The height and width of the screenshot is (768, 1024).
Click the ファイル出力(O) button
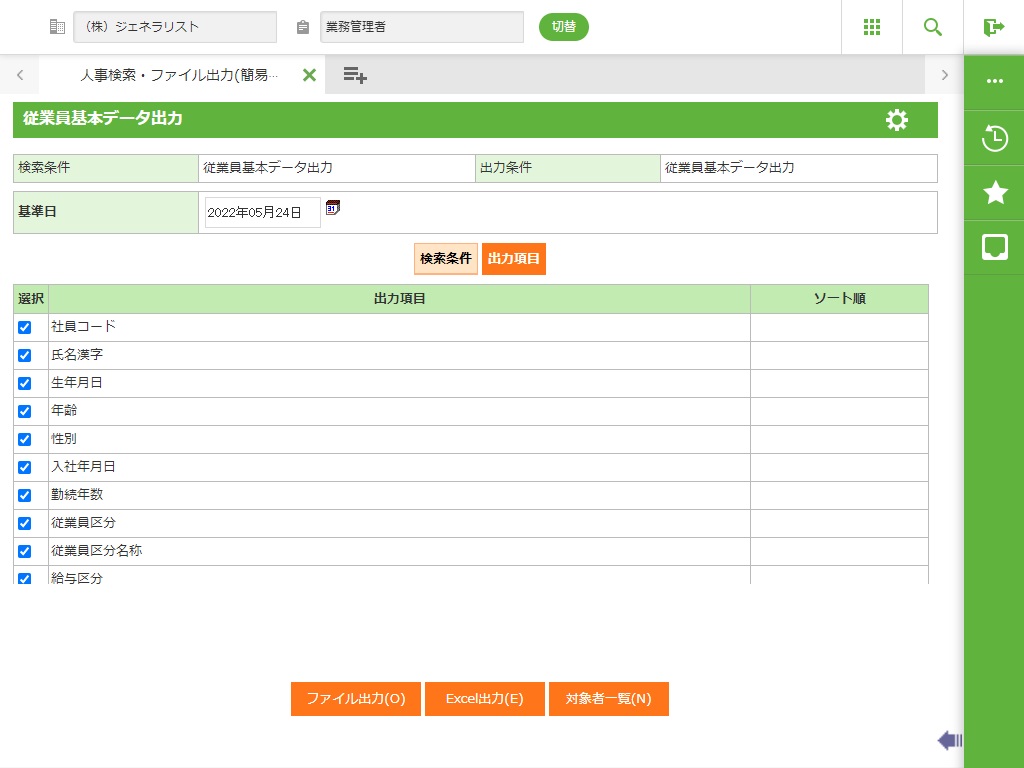(356, 699)
